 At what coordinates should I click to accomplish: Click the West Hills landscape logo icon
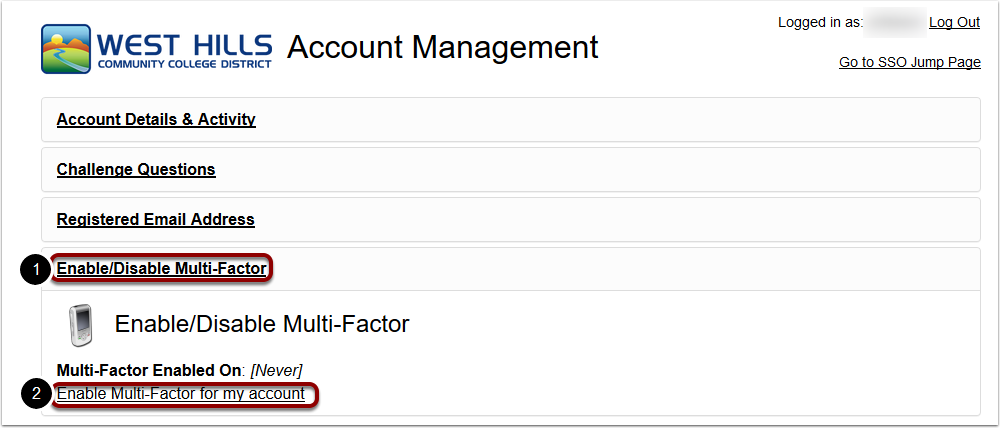(66, 49)
